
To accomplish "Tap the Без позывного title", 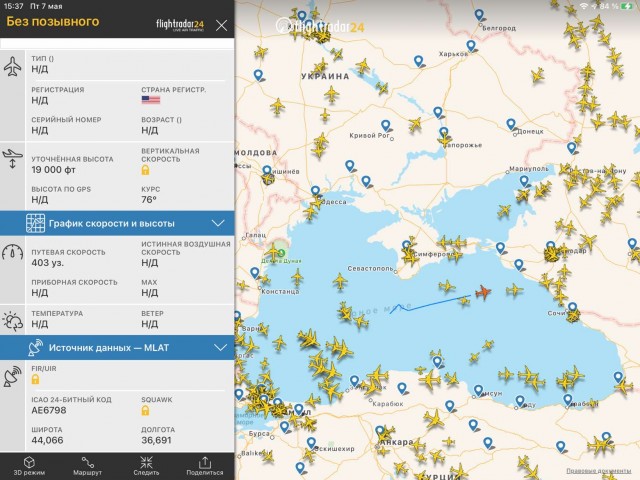I will click(x=53, y=21).
